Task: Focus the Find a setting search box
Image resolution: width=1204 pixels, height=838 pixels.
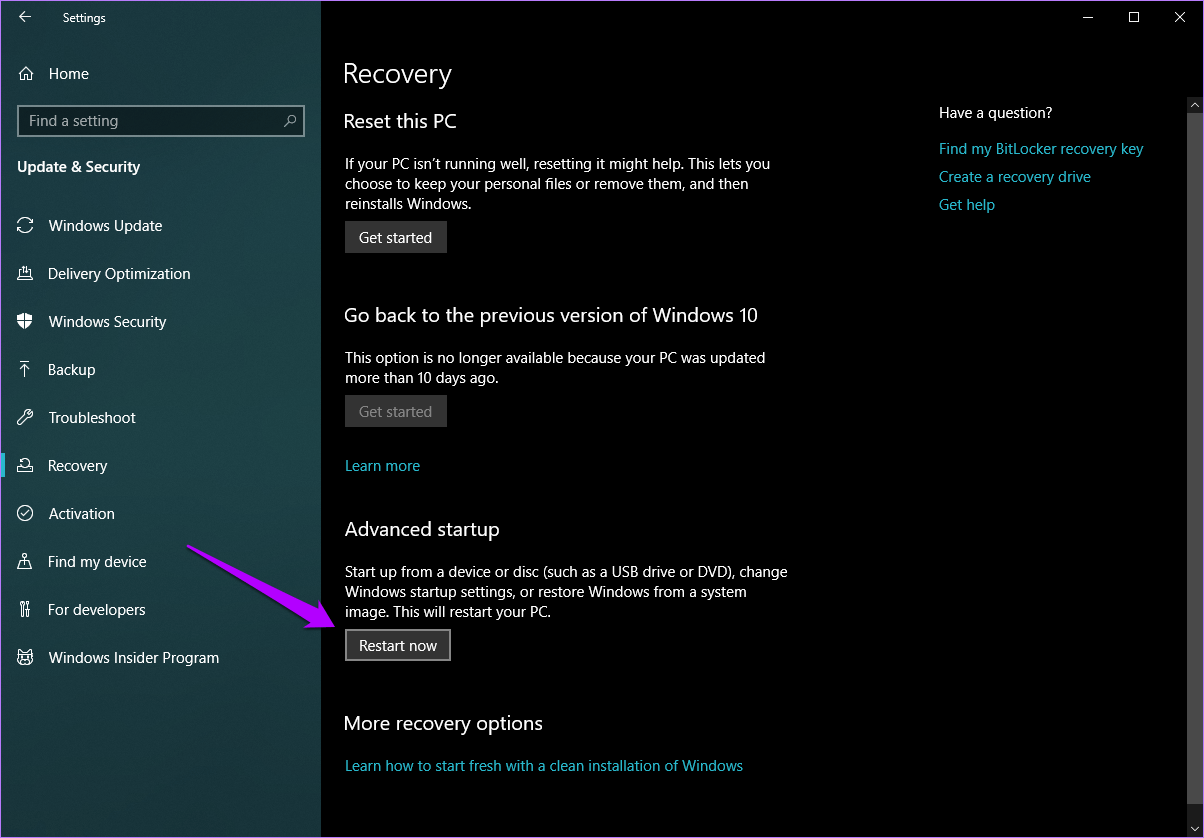Action: [161, 121]
